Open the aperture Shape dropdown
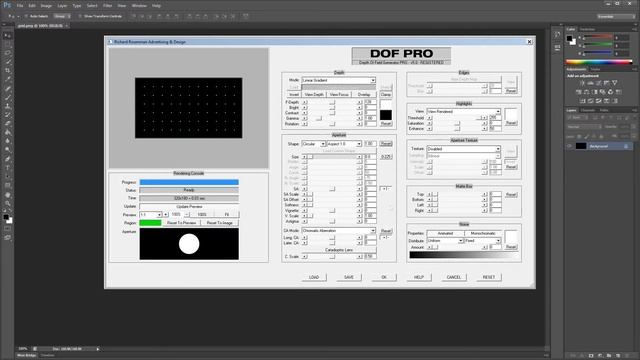The height and width of the screenshot is (360, 640). coord(313,144)
